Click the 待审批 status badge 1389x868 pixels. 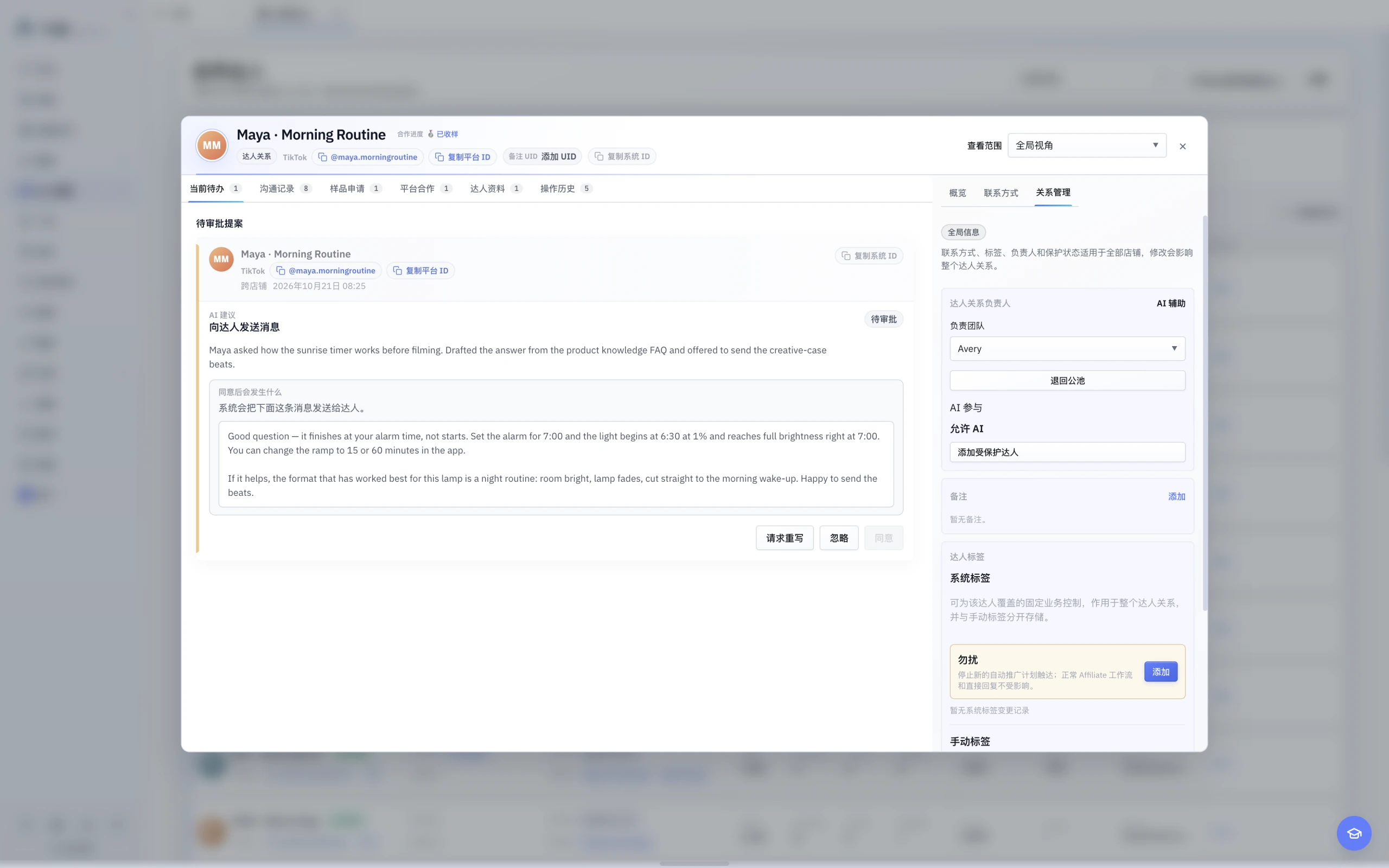pos(883,319)
